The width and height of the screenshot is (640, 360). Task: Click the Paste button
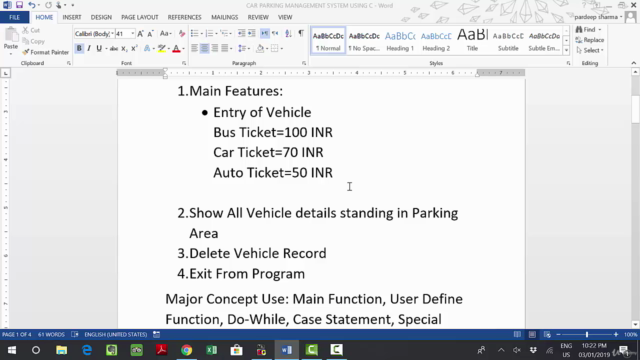[x=11, y=41]
